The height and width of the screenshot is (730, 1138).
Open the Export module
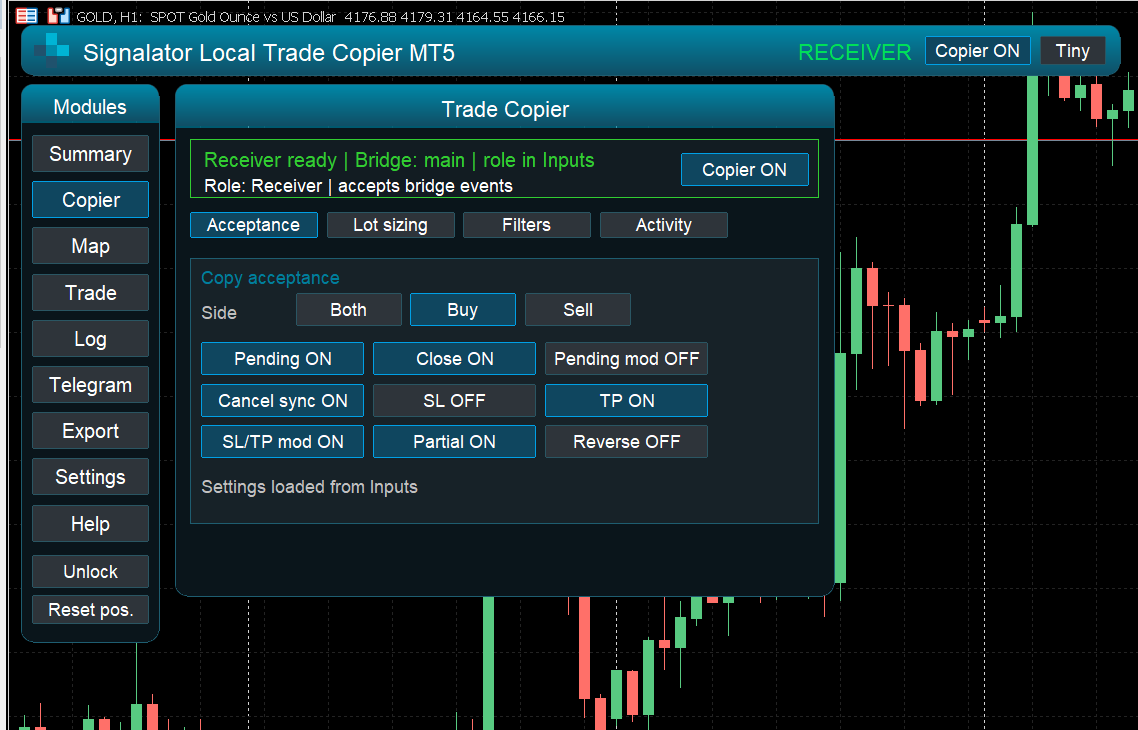click(90, 431)
